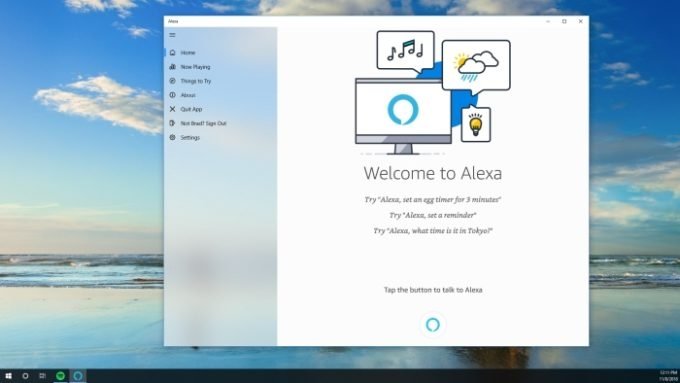The height and width of the screenshot is (383, 680).
Task: Select Not Brad? Sign Out
Action: pos(221,123)
